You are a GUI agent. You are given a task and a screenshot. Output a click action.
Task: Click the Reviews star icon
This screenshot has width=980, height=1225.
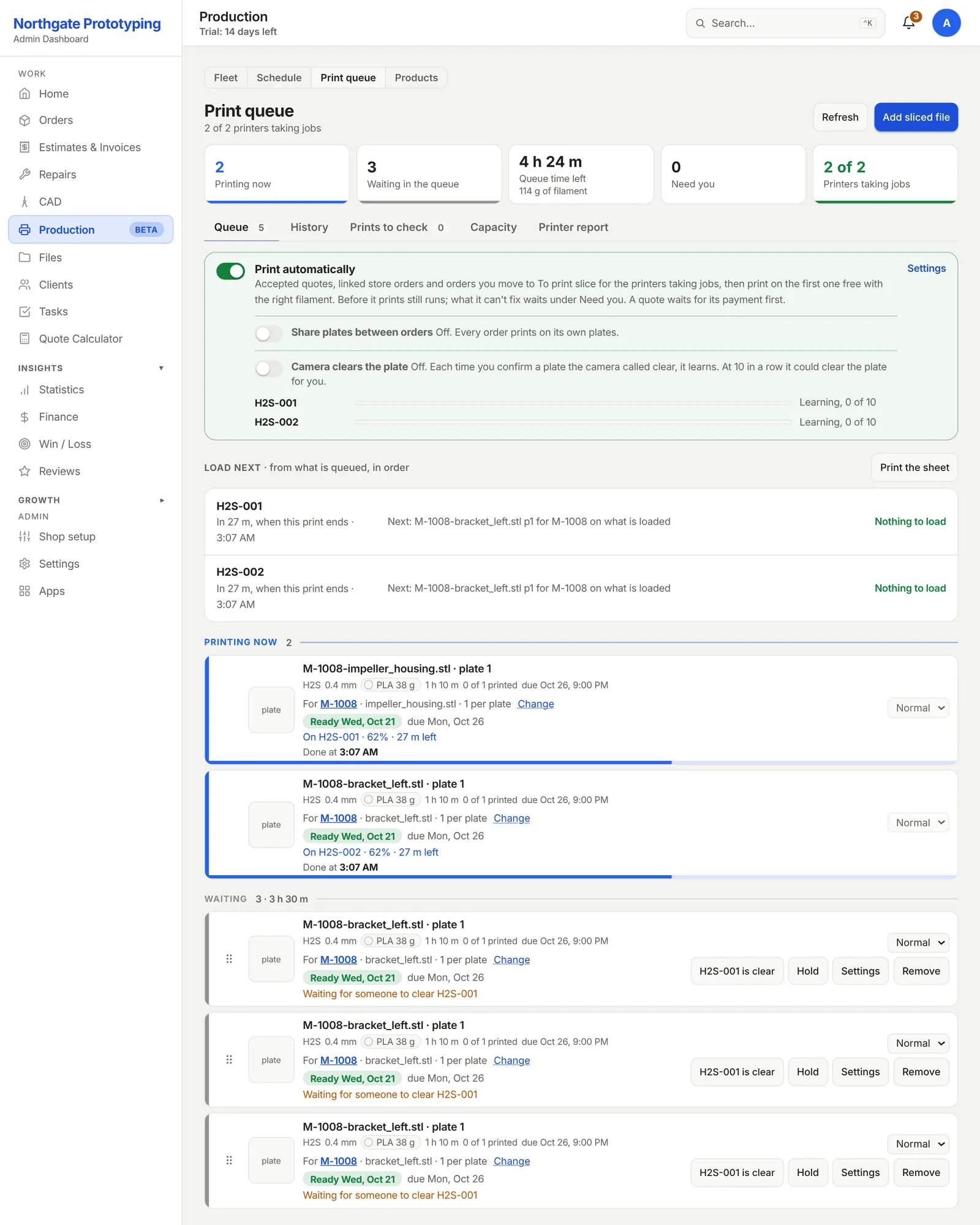(x=24, y=471)
